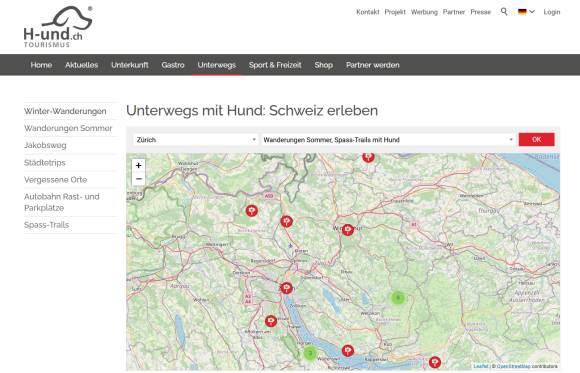The height and width of the screenshot is (373, 580).
Task: Open Städtetrips in sidebar
Action: point(45,162)
